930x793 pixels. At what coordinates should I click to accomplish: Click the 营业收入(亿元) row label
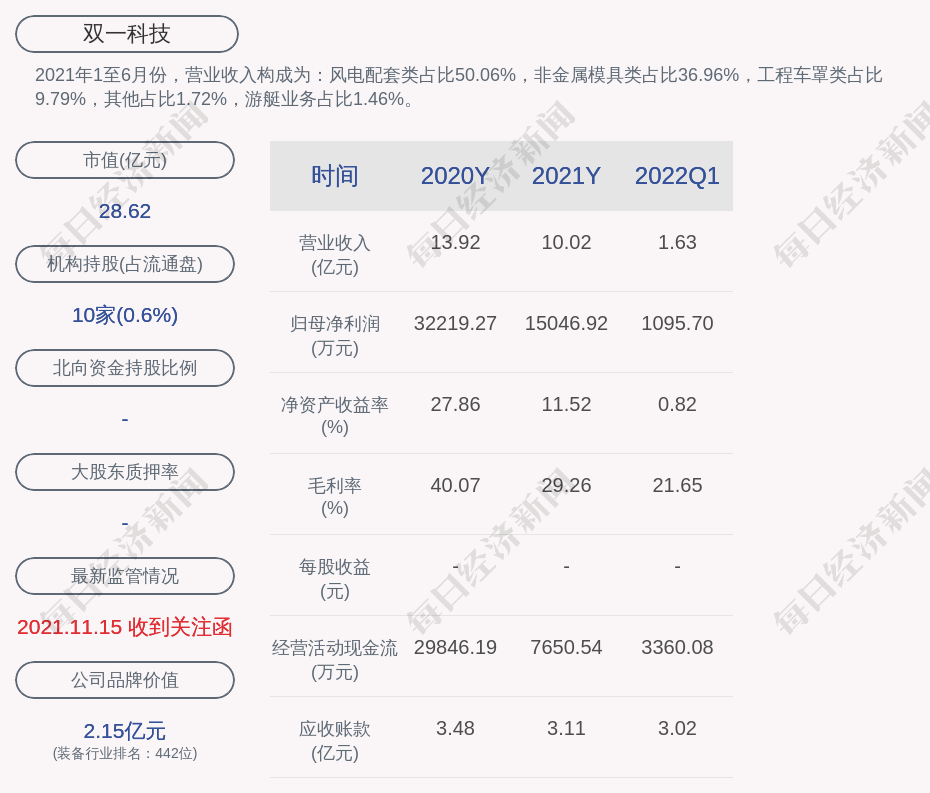point(334,255)
